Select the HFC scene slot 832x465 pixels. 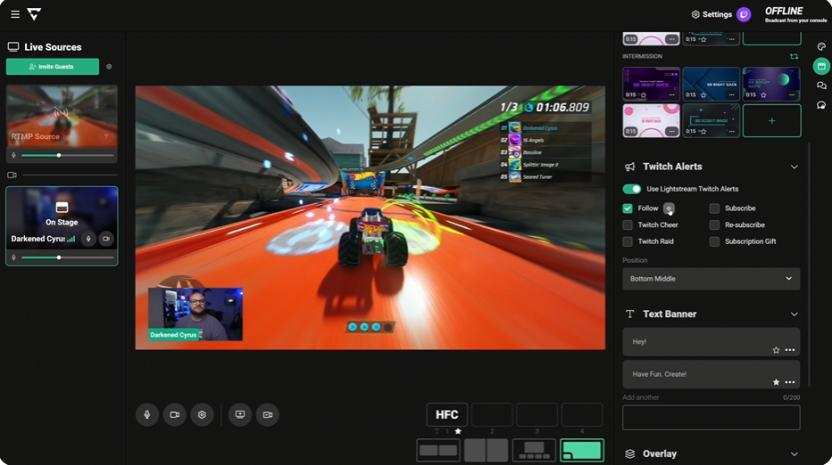(447, 415)
